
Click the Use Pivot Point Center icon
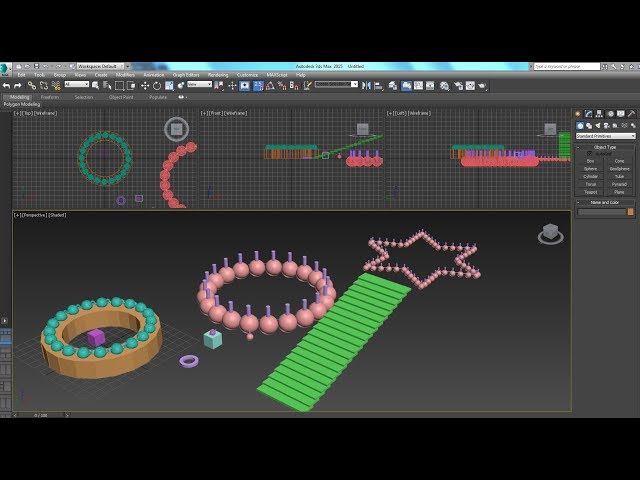pyautogui.click(x=219, y=86)
